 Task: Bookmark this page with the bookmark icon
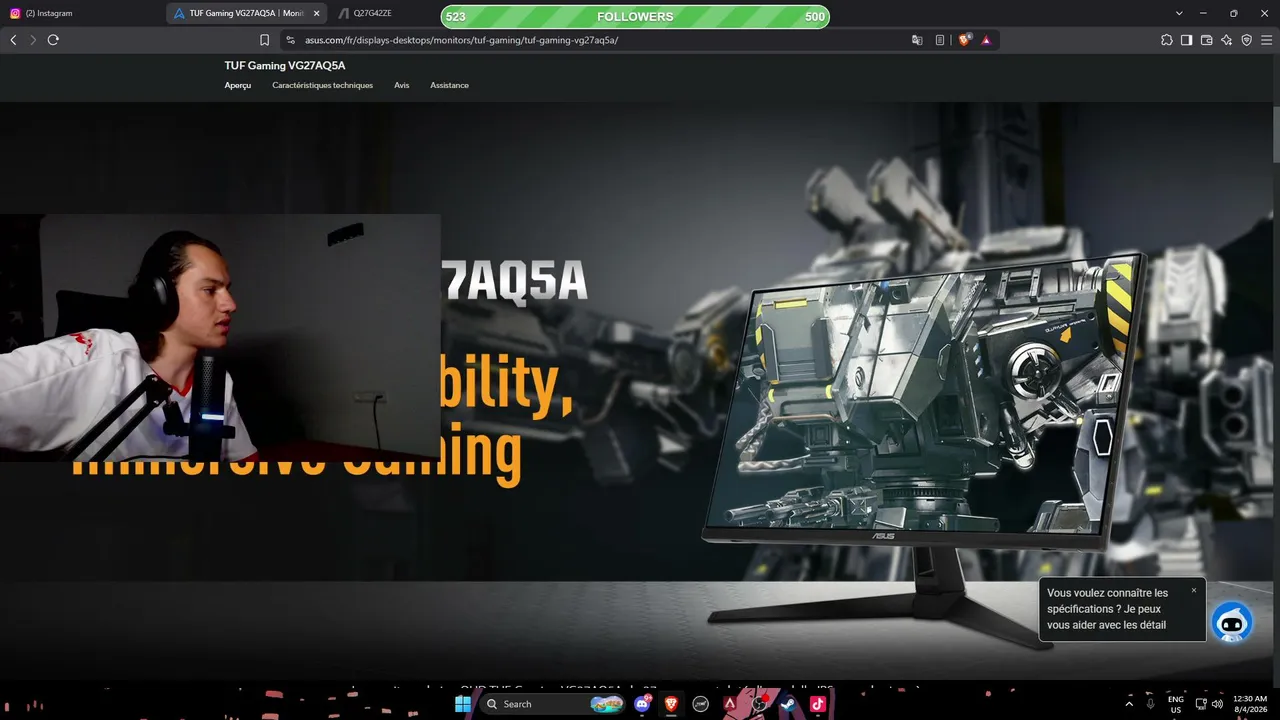[x=264, y=40]
